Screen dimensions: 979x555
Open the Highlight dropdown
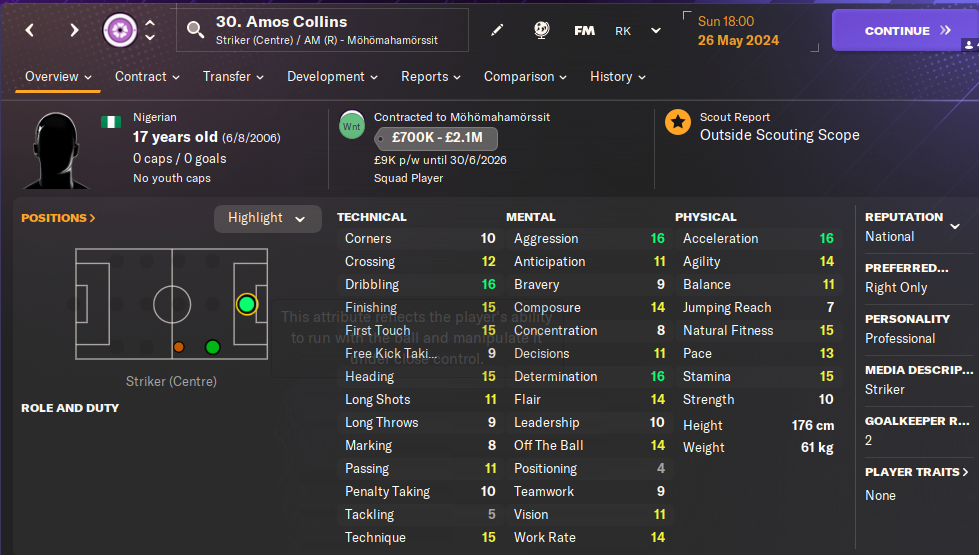coord(267,218)
